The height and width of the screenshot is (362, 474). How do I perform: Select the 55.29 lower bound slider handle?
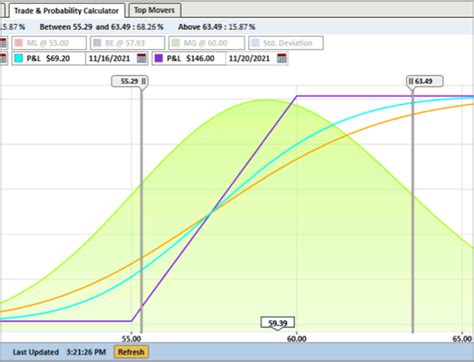coord(130,81)
